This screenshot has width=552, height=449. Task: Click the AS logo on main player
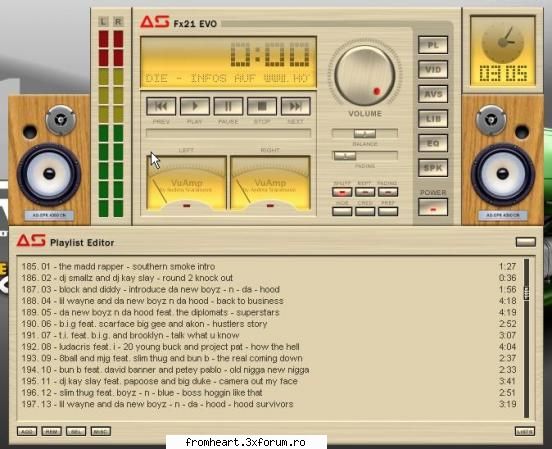pos(155,22)
